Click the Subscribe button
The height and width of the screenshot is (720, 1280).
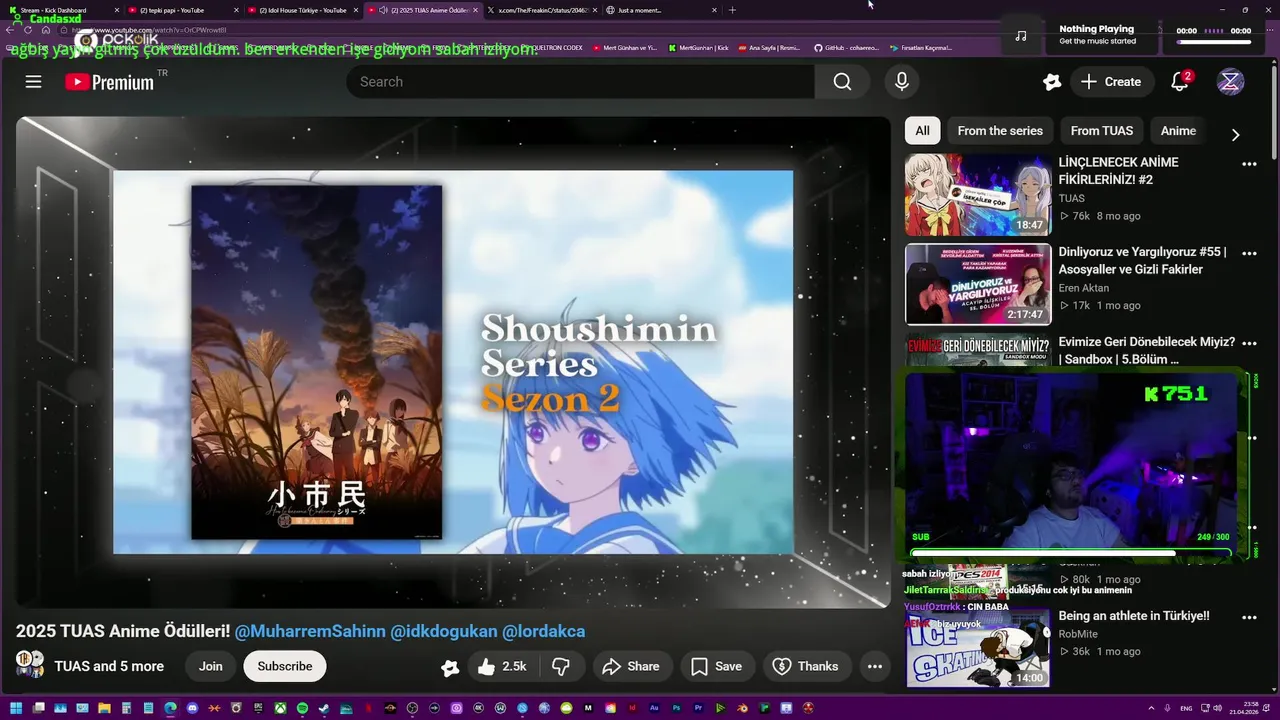click(285, 666)
